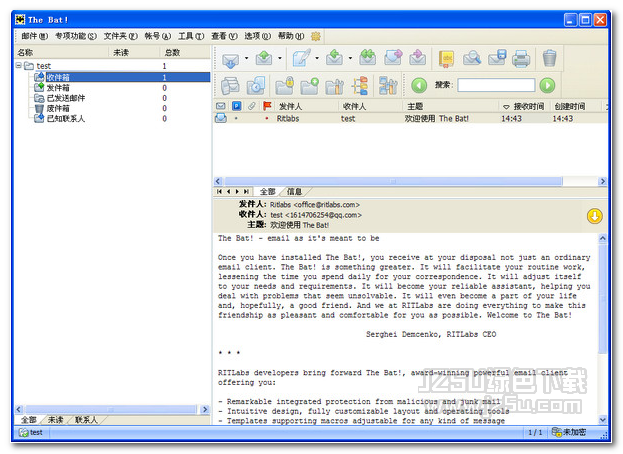Open the 工具 menu
The height and width of the screenshot is (454, 623).
191,36
